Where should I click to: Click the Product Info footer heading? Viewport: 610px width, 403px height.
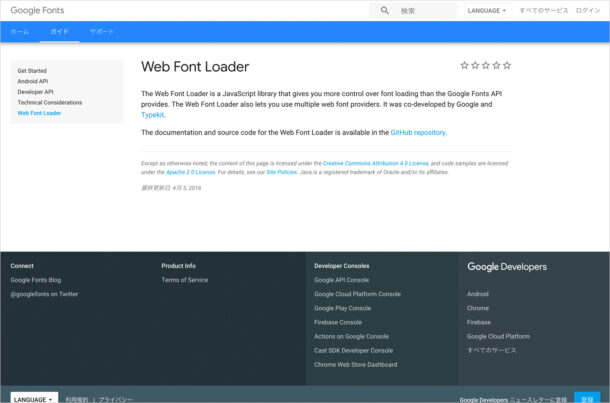[179, 266]
